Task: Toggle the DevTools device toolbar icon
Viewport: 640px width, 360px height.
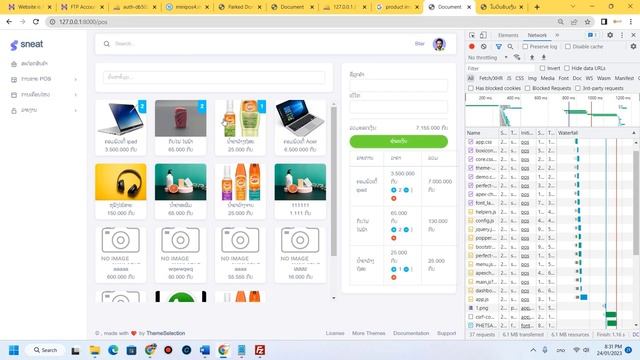Action: 483,35
